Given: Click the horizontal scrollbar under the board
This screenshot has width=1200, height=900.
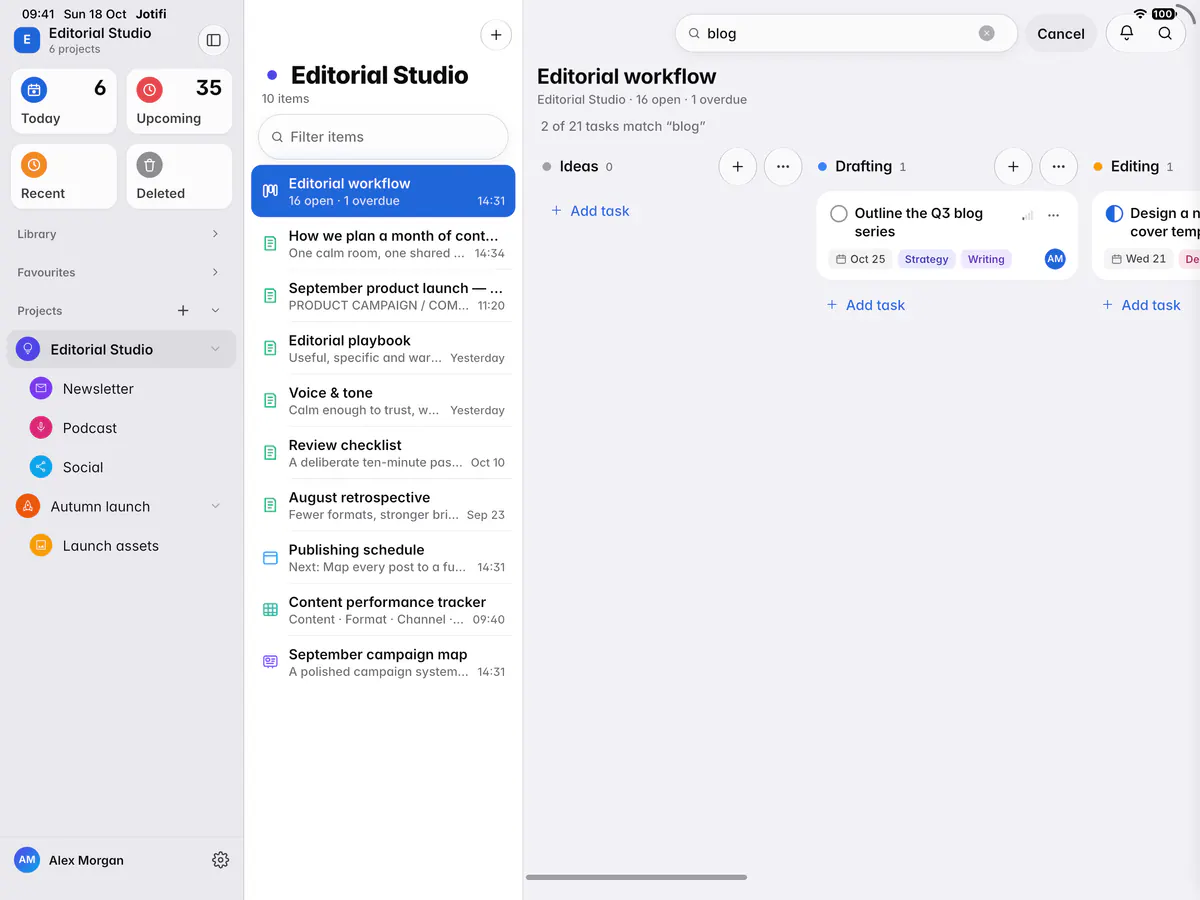Looking at the screenshot, I should (636, 877).
